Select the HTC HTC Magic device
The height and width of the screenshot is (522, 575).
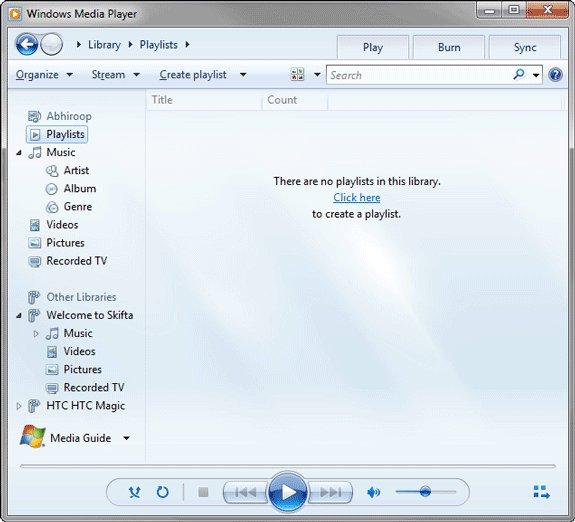coord(85,406)
